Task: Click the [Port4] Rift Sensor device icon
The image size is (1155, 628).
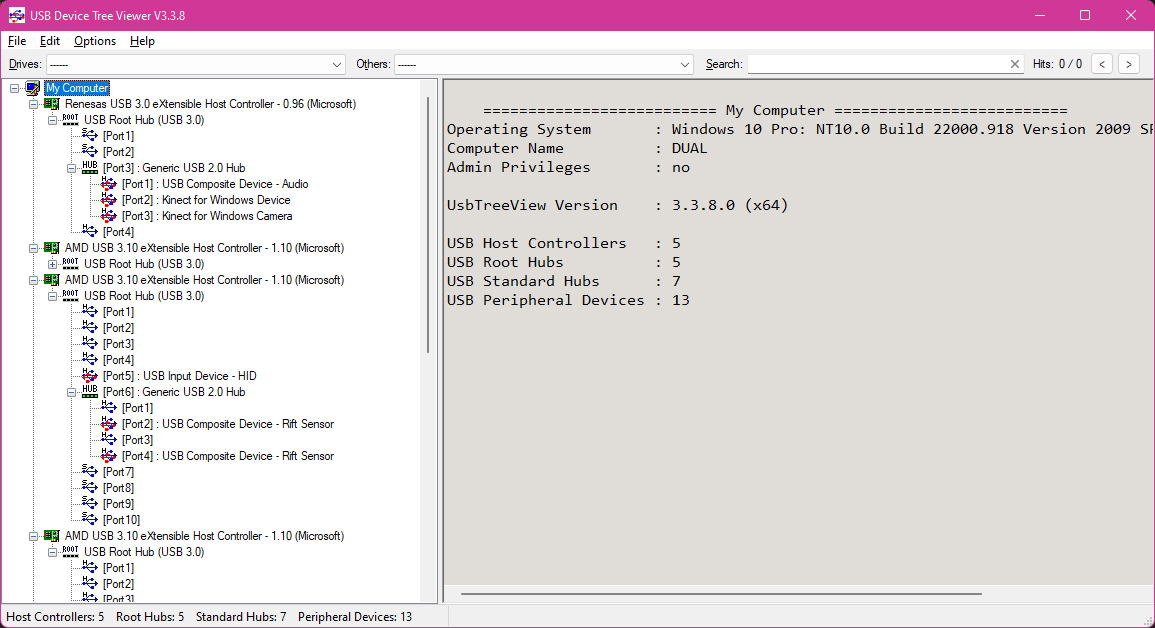Action: click(108, 456)
